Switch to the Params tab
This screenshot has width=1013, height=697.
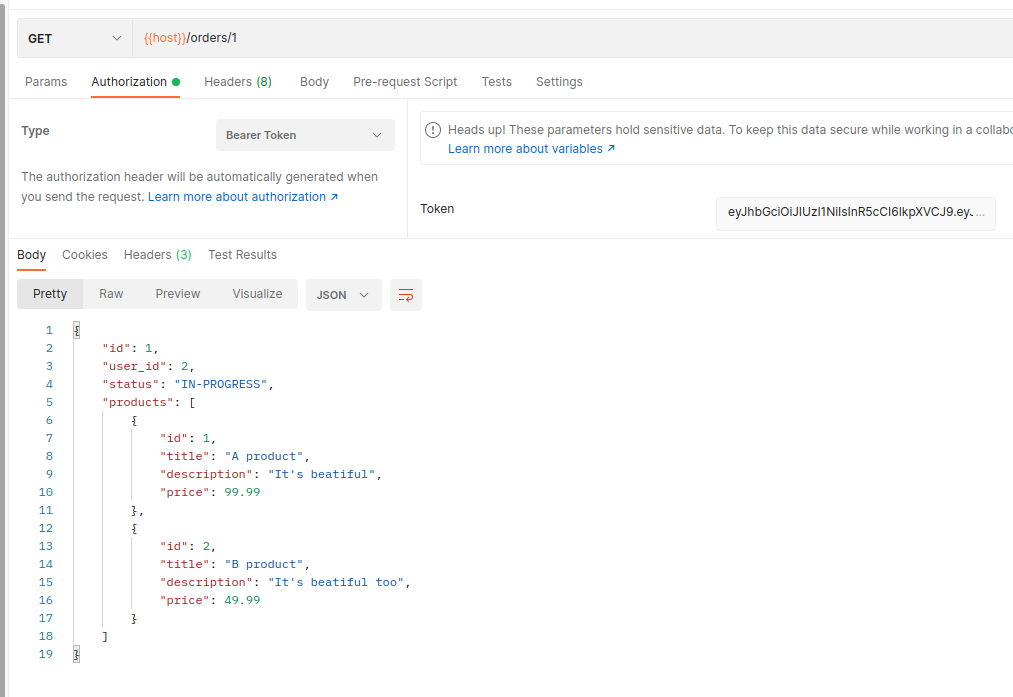tap(46, 82)
